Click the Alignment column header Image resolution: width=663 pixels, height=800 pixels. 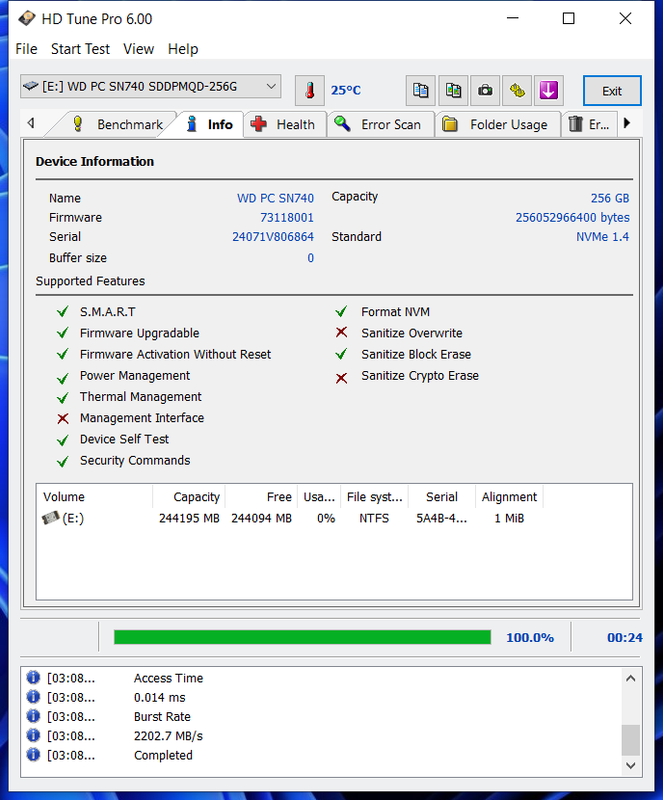pos(509,496)
